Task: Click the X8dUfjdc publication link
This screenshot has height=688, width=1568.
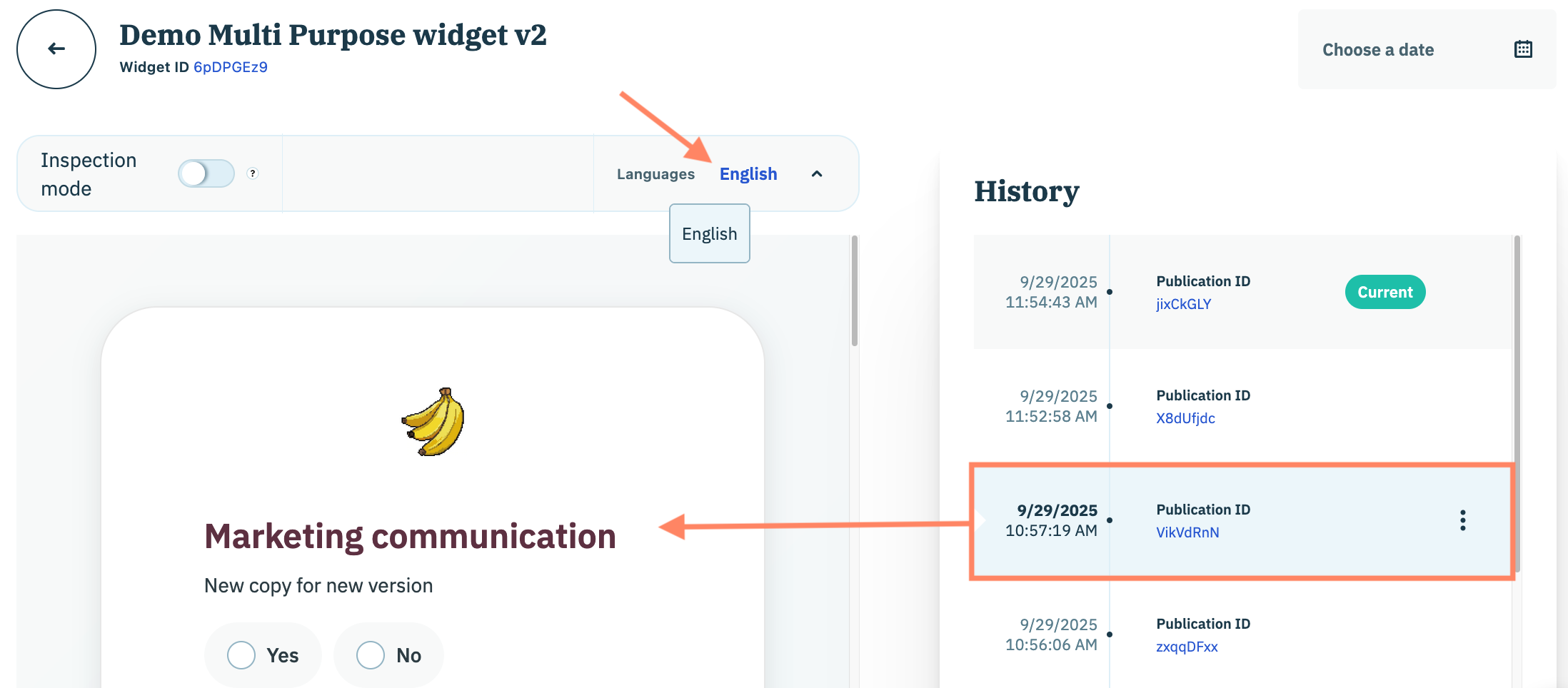Action: click(x=1185, y=418)
